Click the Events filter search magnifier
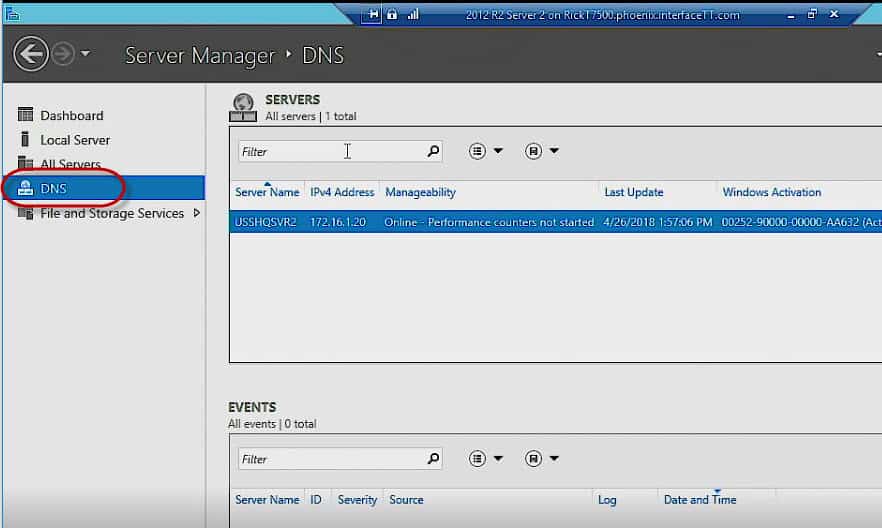 coord(433,459)
